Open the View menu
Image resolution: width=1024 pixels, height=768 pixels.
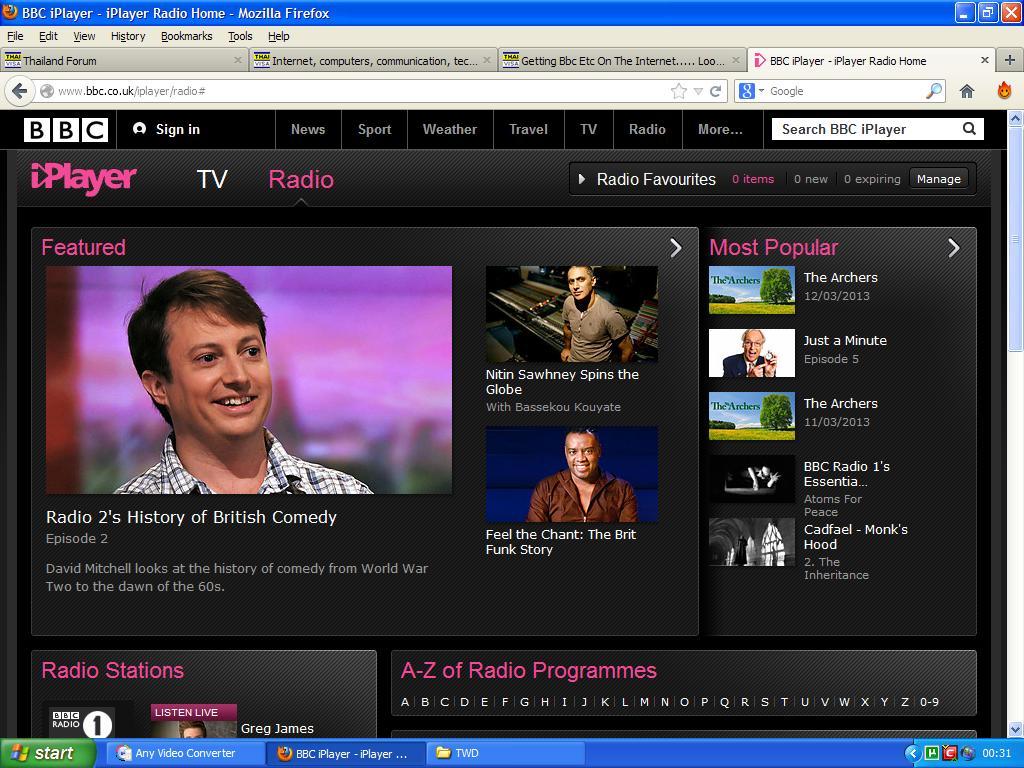point(84,36)
